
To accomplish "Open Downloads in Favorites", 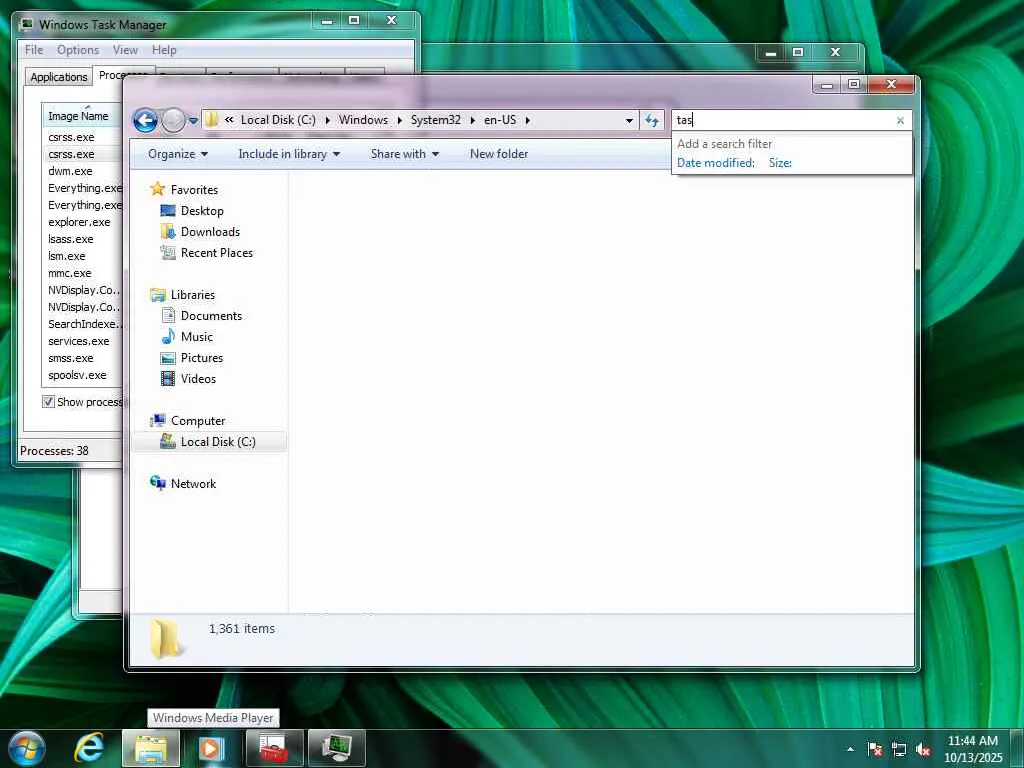I will click(x=210, y=232).
